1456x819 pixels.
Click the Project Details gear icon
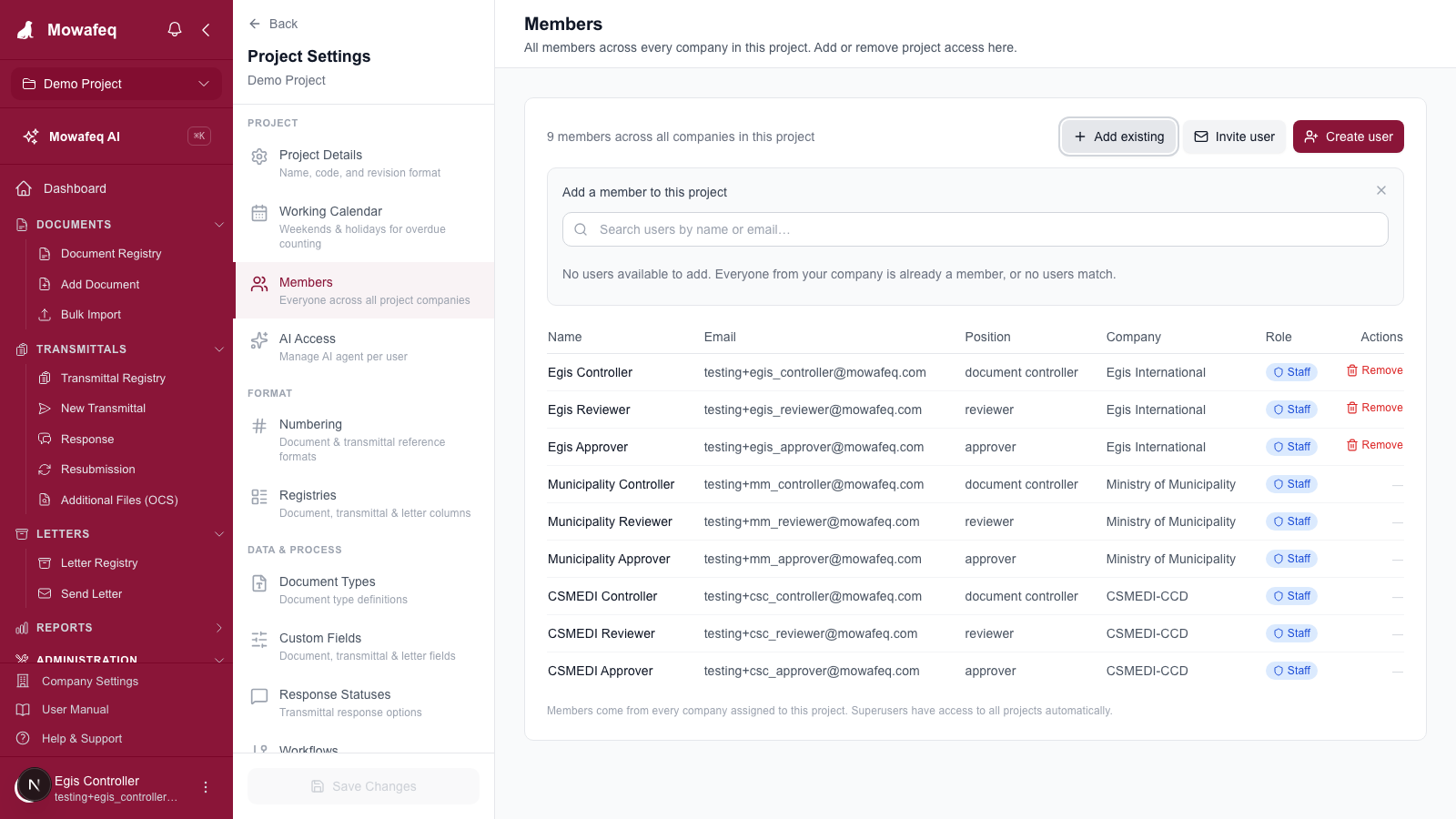[x=259, y=157]
